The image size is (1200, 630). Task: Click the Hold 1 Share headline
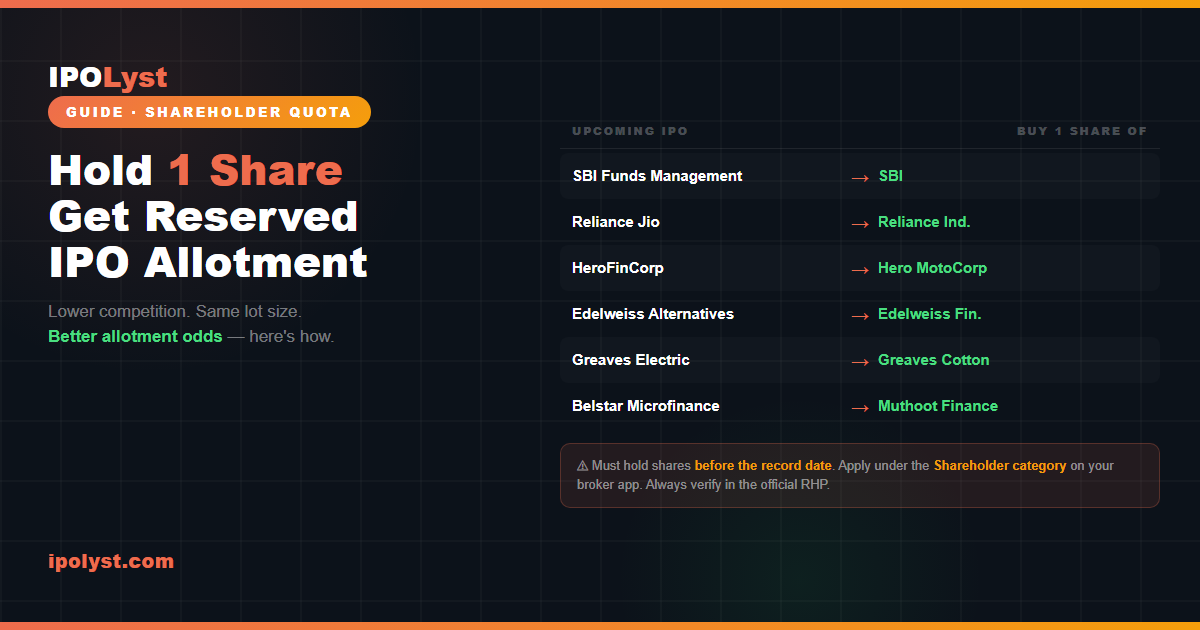click(196, 171)
